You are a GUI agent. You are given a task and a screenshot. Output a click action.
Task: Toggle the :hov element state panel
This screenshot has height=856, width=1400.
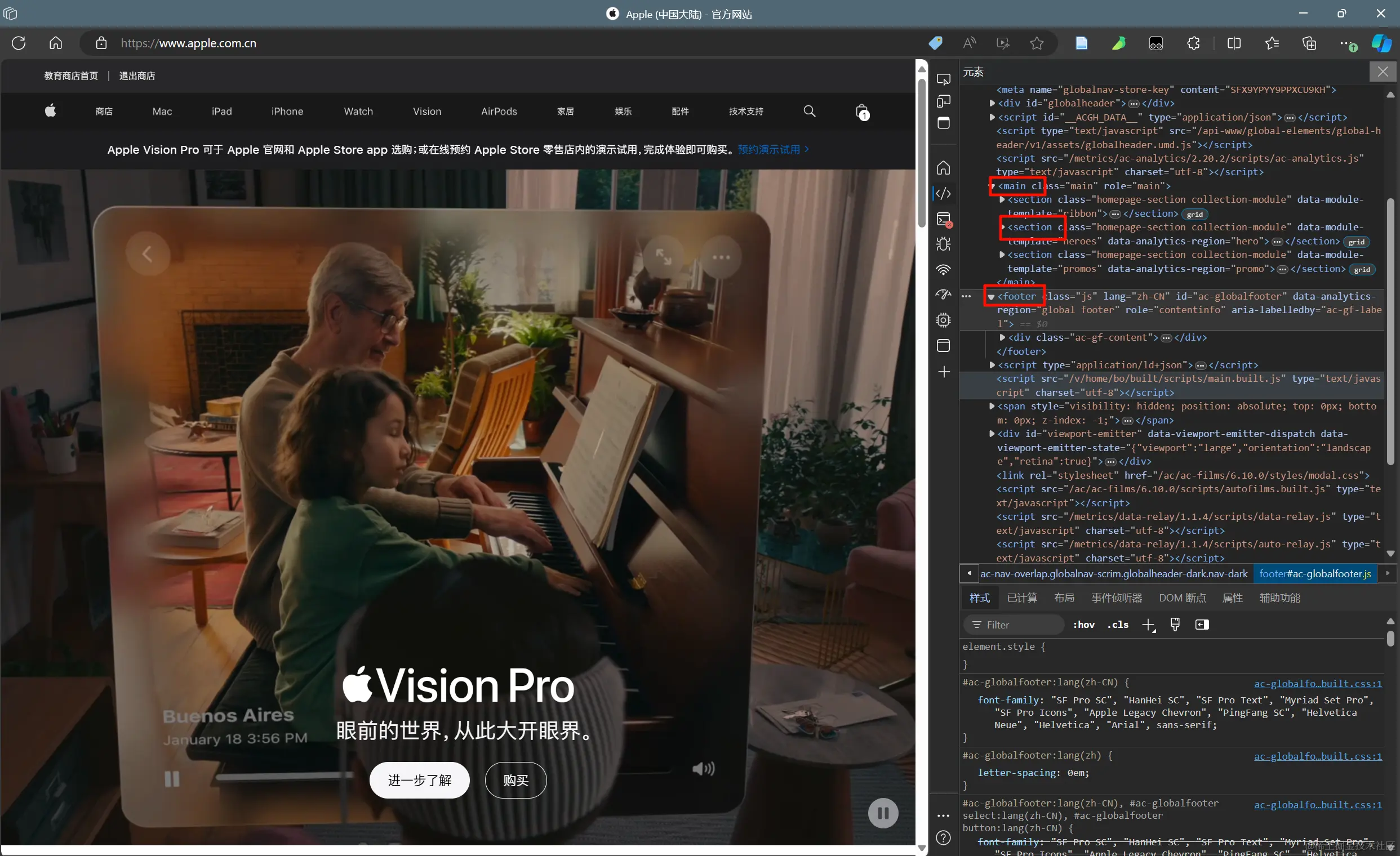coord(1084,625)
